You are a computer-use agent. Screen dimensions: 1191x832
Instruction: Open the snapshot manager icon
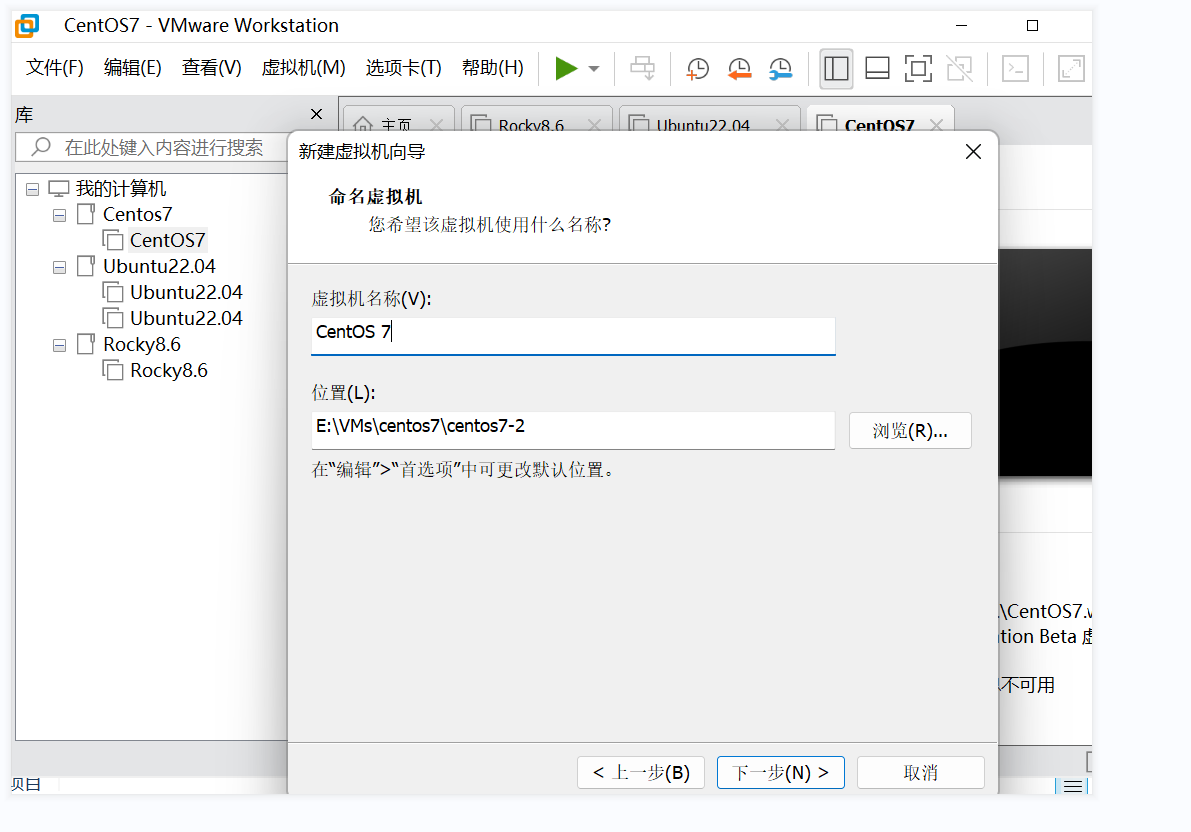(x=780, y=68)
